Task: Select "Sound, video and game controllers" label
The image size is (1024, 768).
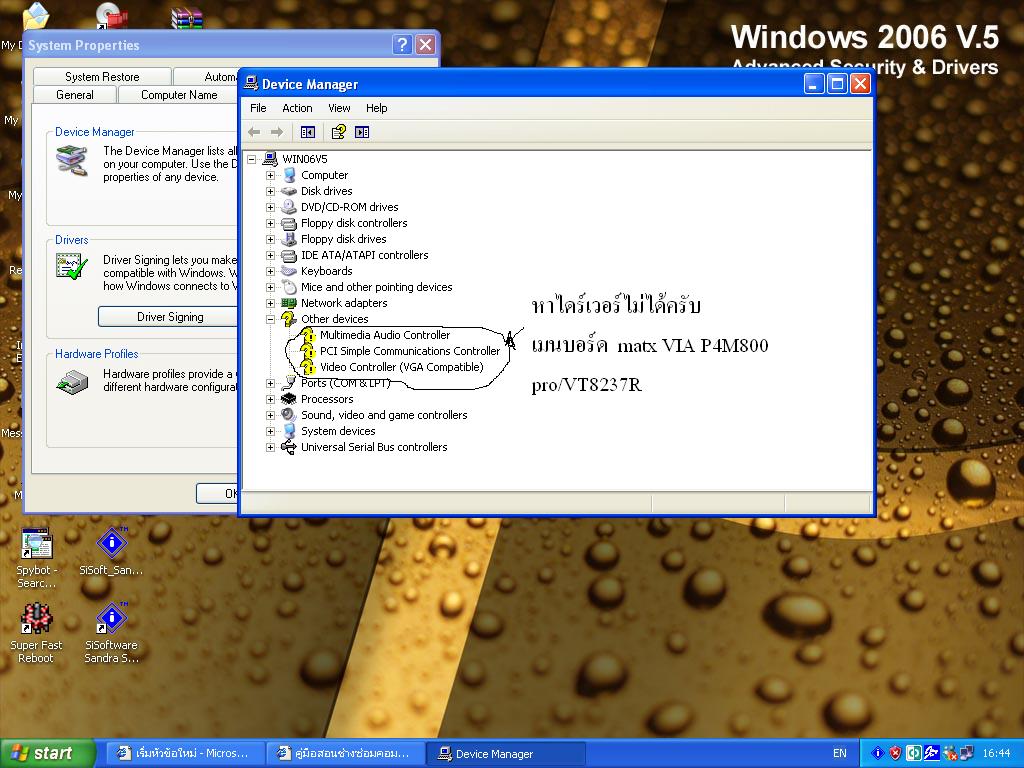Action: [384, 415]
